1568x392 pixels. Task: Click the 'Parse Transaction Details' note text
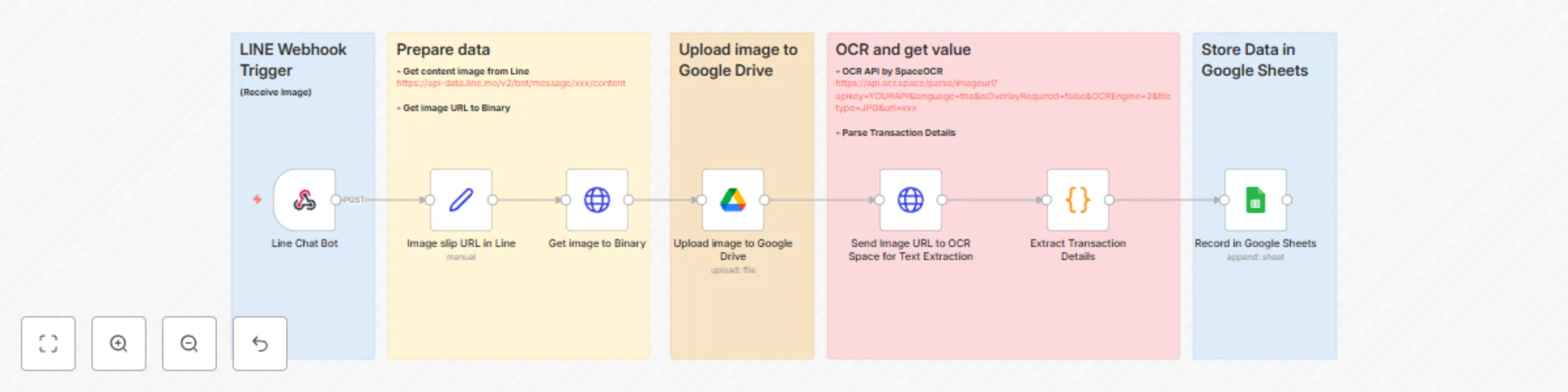[898, 133]
